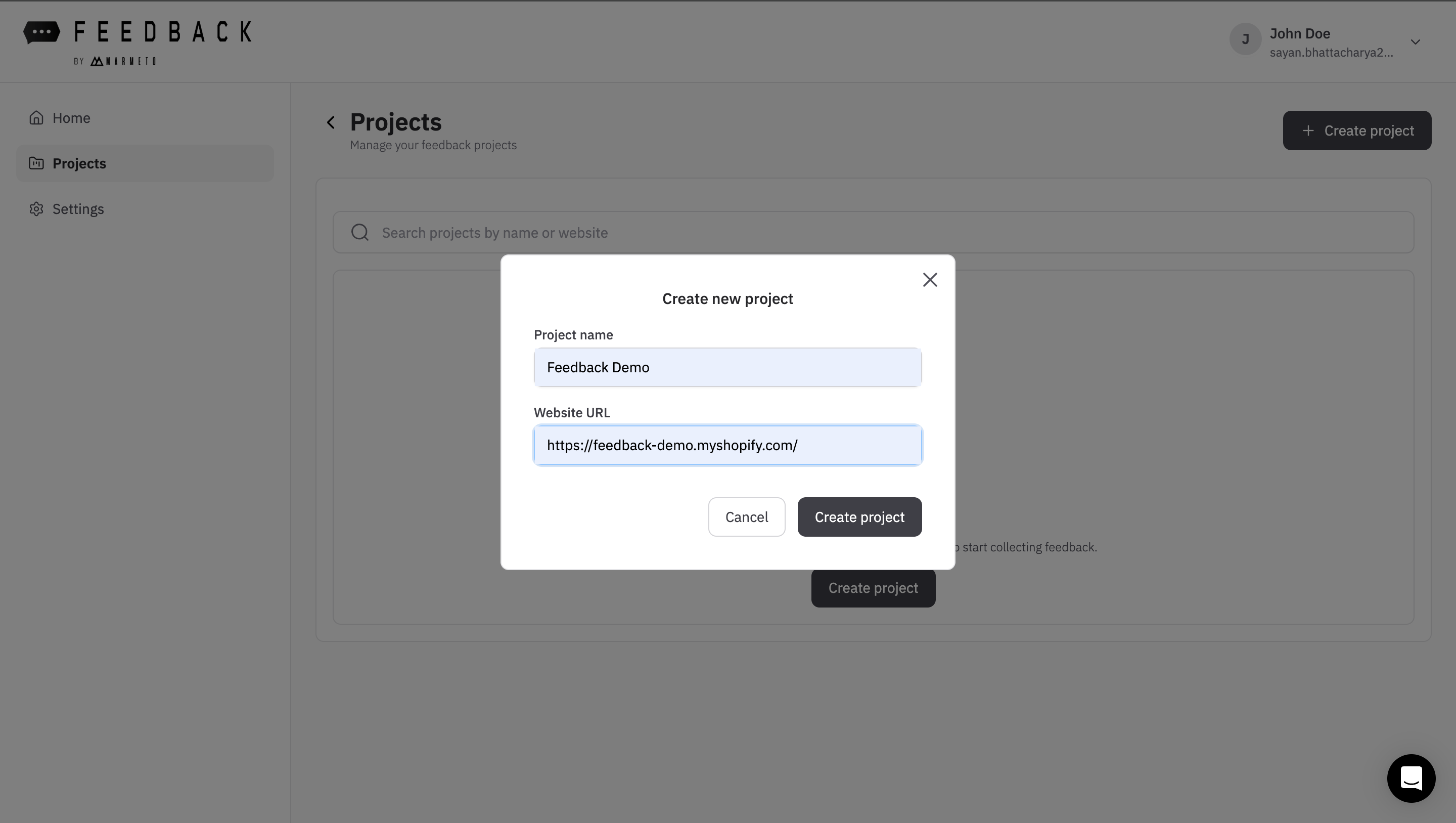Image resolution: width=1456 pixels, height=823 pixels.
Task: Click the search magnifier icon
Action: (x=360, y=232)
